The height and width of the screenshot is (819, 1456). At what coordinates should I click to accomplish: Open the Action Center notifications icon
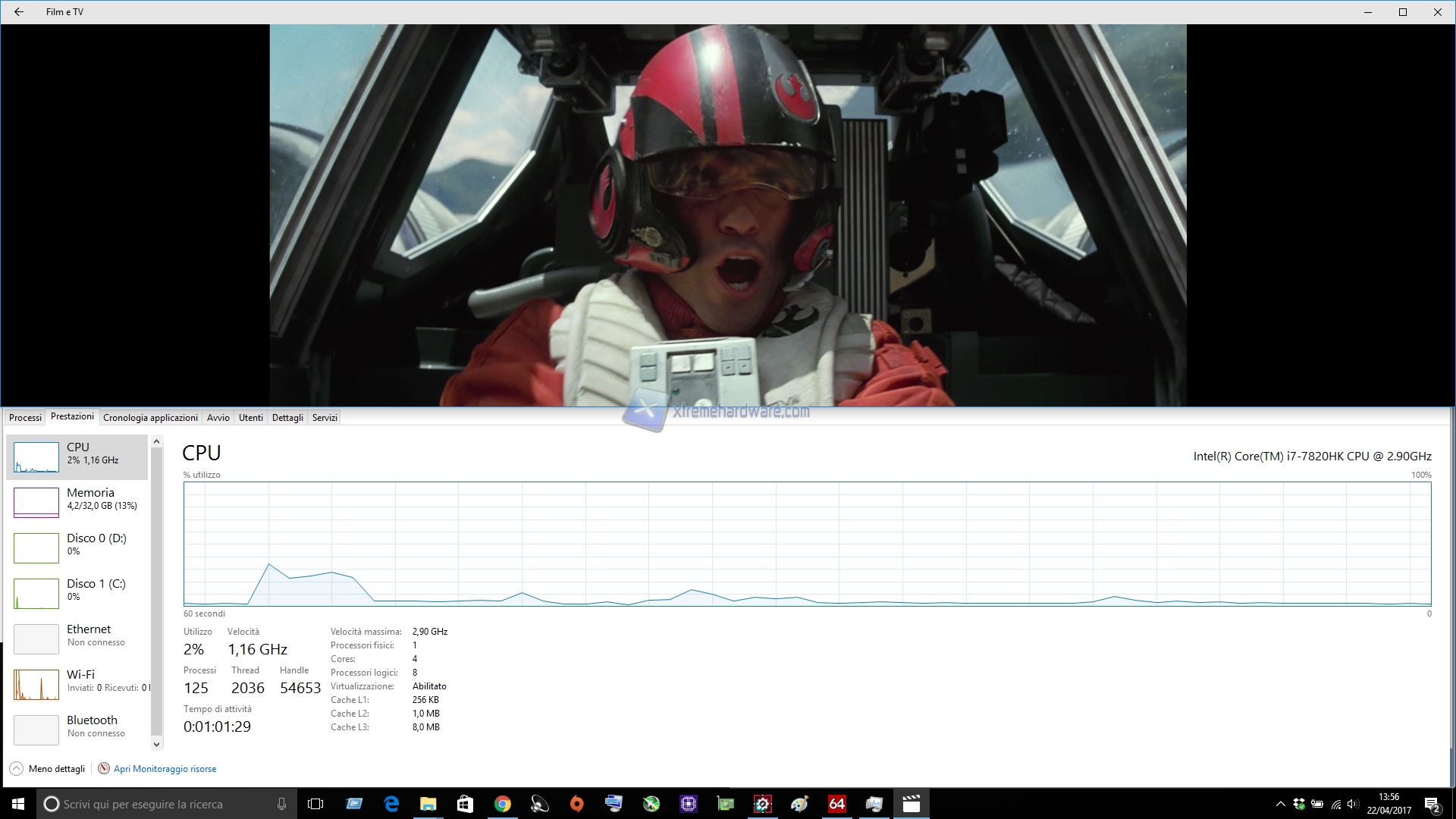pos(1432,805)
